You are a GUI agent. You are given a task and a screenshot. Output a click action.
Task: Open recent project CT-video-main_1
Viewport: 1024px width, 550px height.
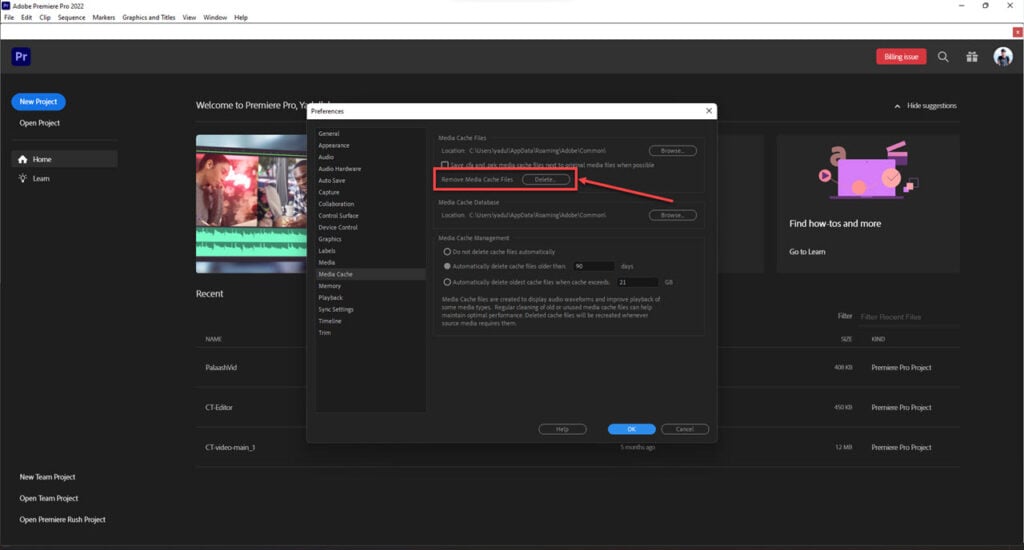point(230,447)
